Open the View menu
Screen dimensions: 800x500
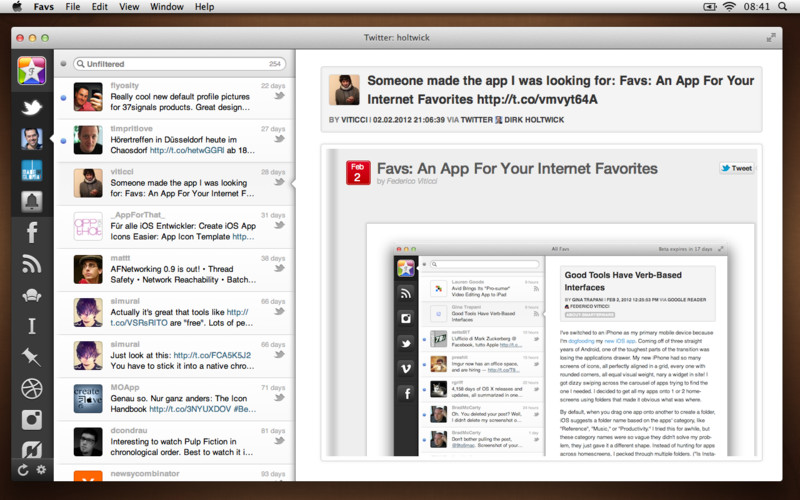pyautogui.click(x=129, y=7)
